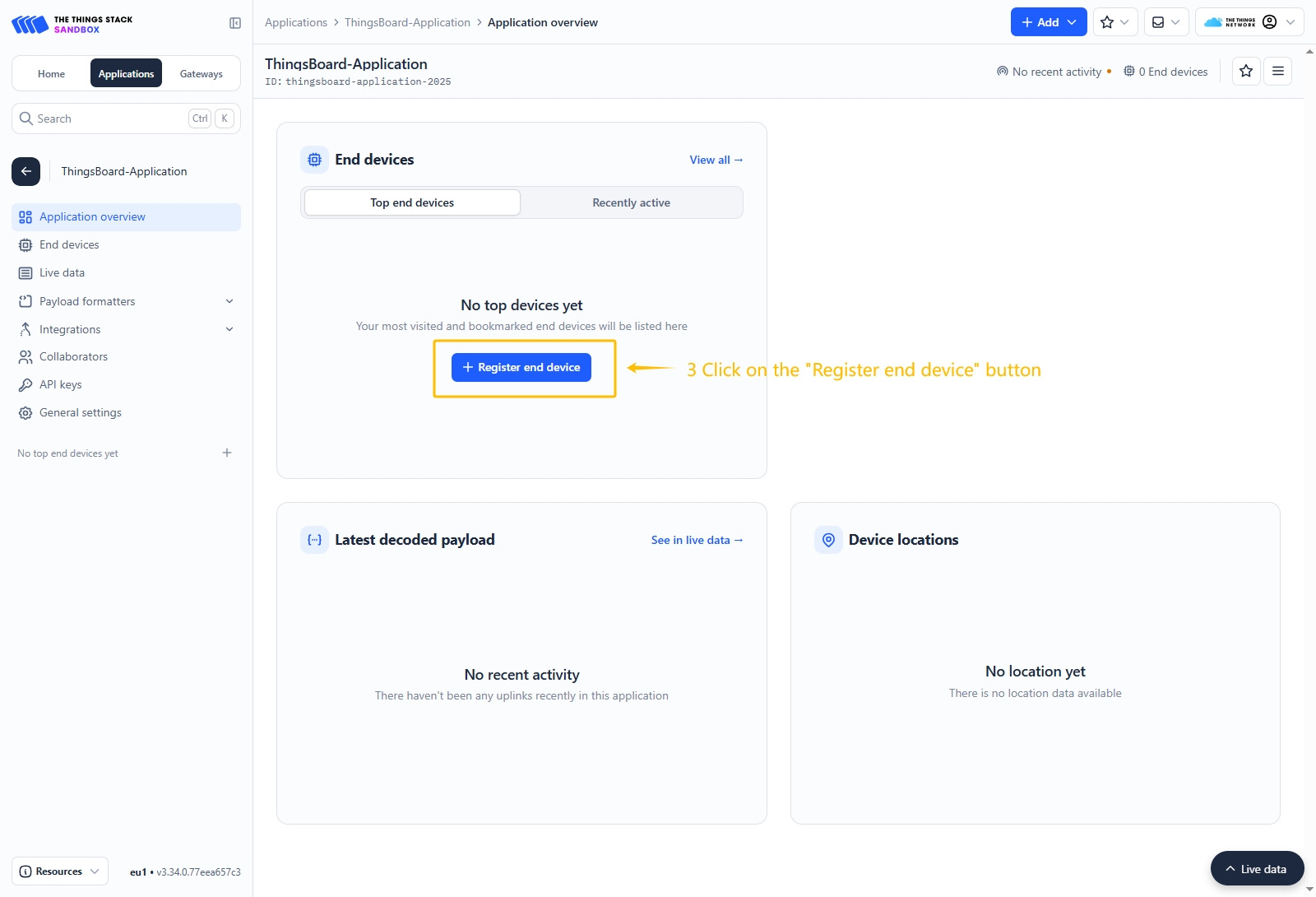Open the hamburger menu beside the star
Screen dimensions: 1316x897
1277,72
